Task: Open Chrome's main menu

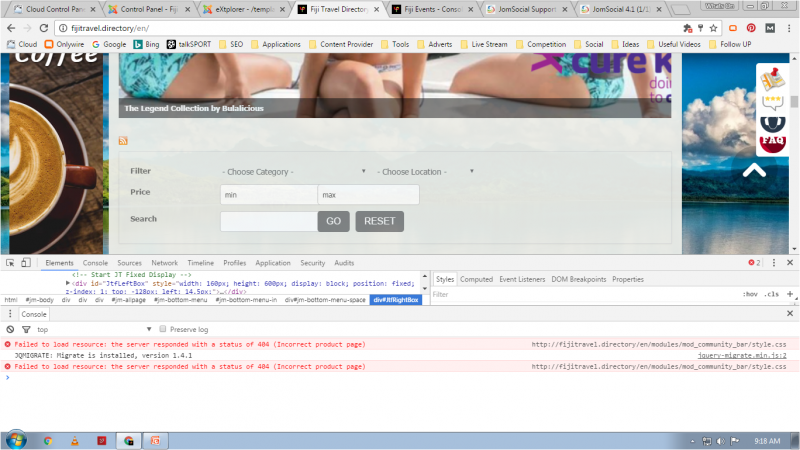Action: click(x=789, y=28)
